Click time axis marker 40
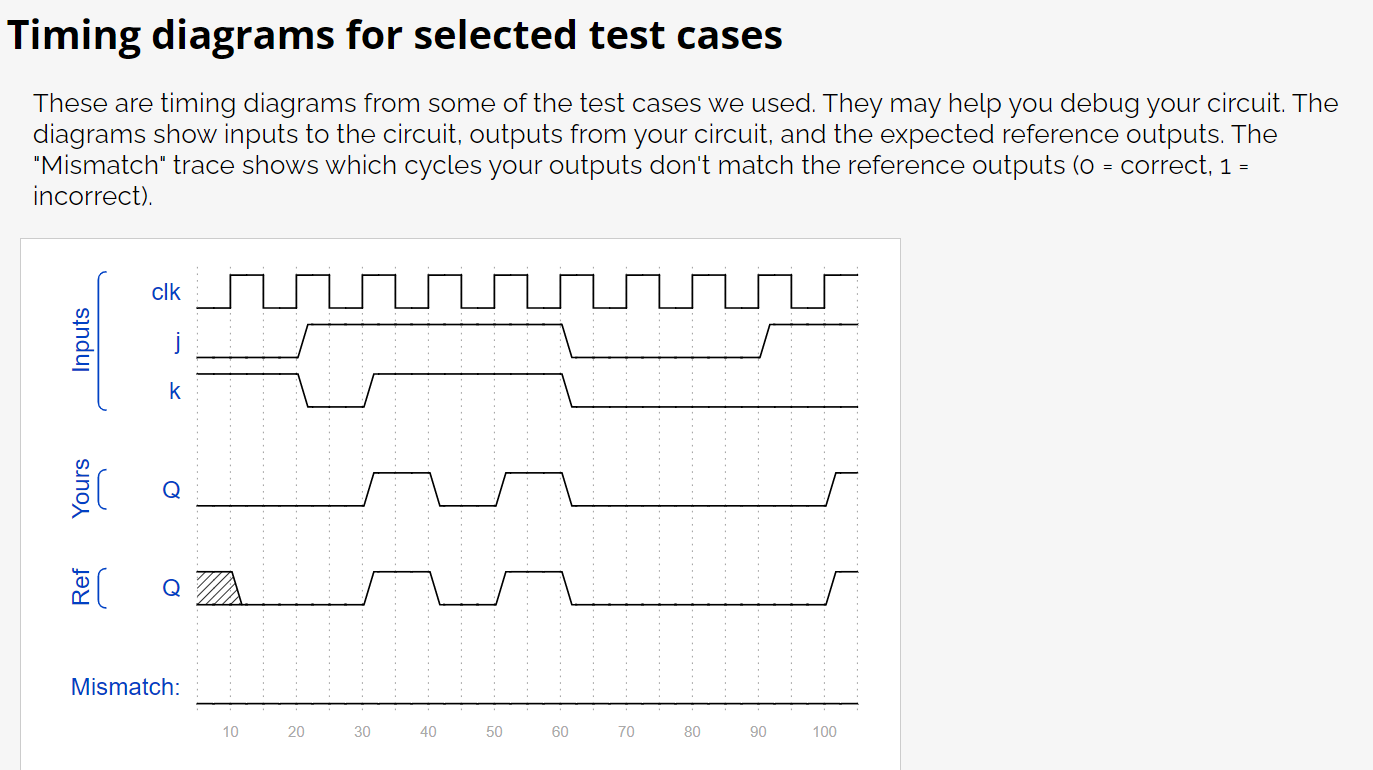 tap(428, 732)
